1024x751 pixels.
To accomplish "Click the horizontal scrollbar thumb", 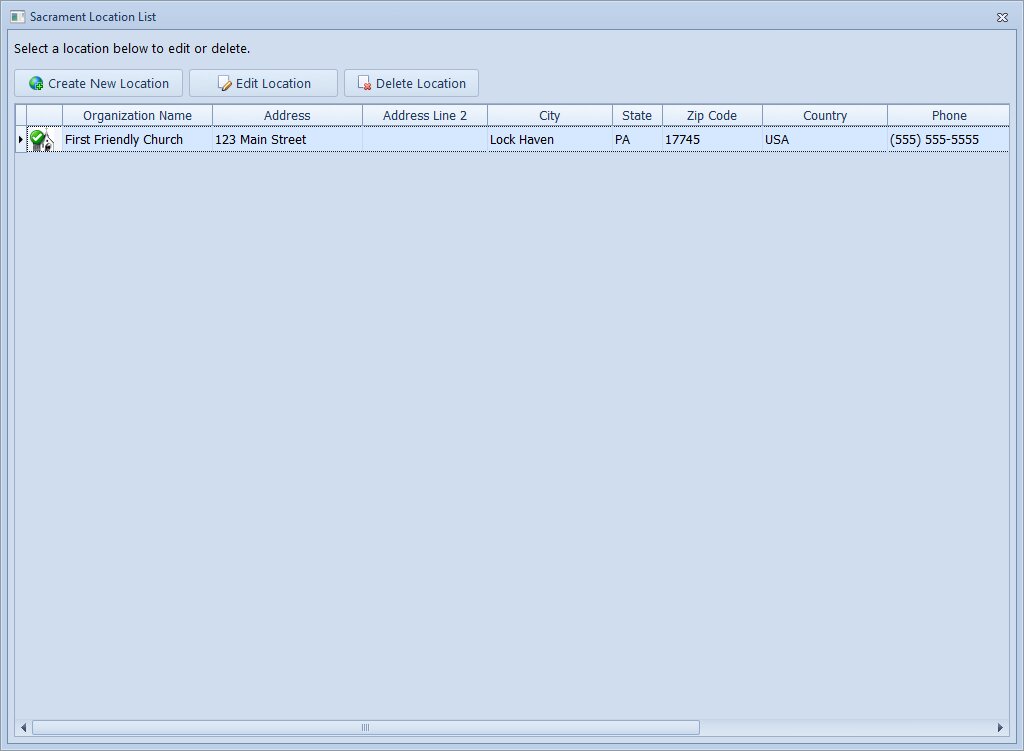I will 366,727.
